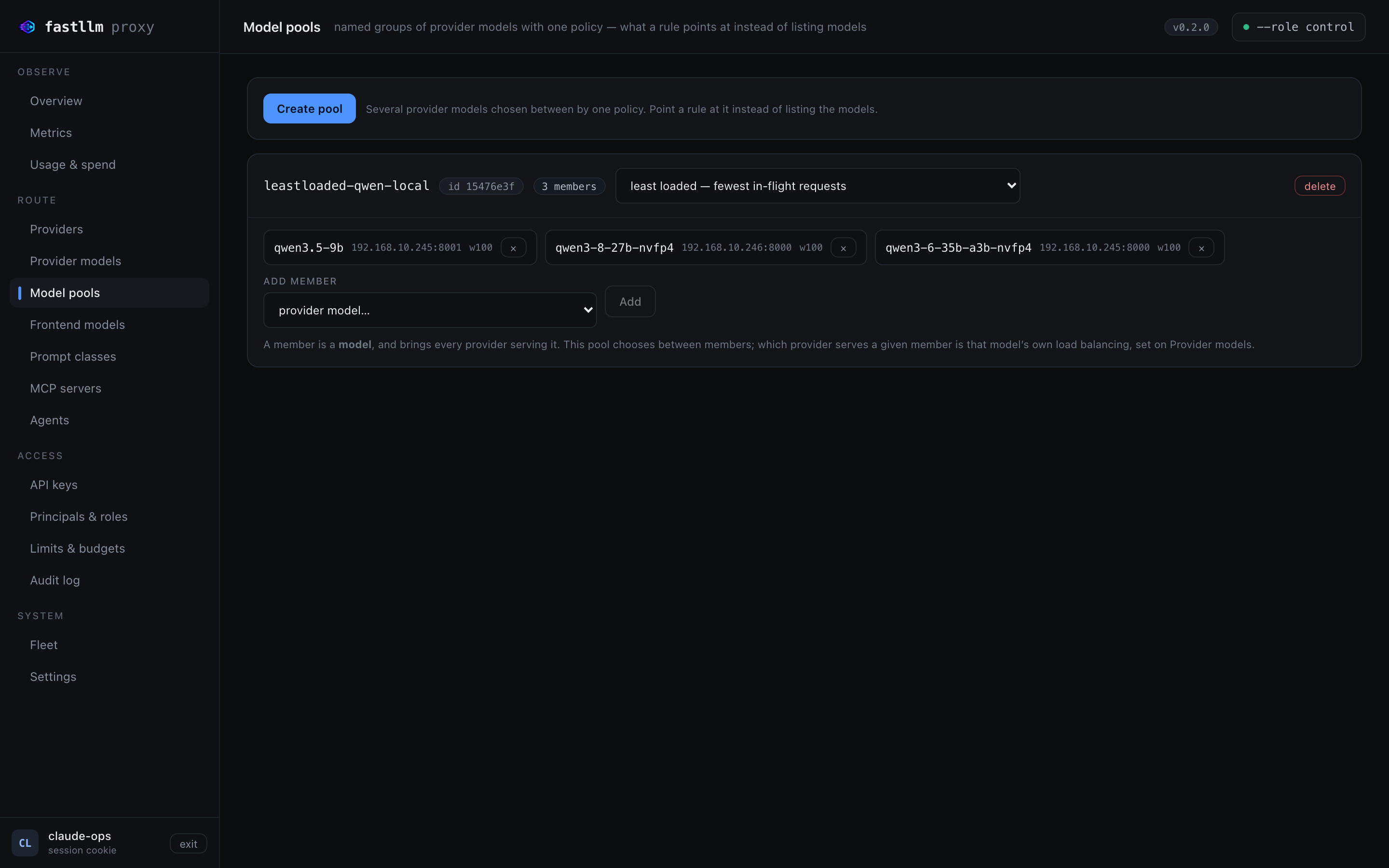The image size is (1389, 868).
Task: Open Usage & spend
Action: click(x=109, y=165)
